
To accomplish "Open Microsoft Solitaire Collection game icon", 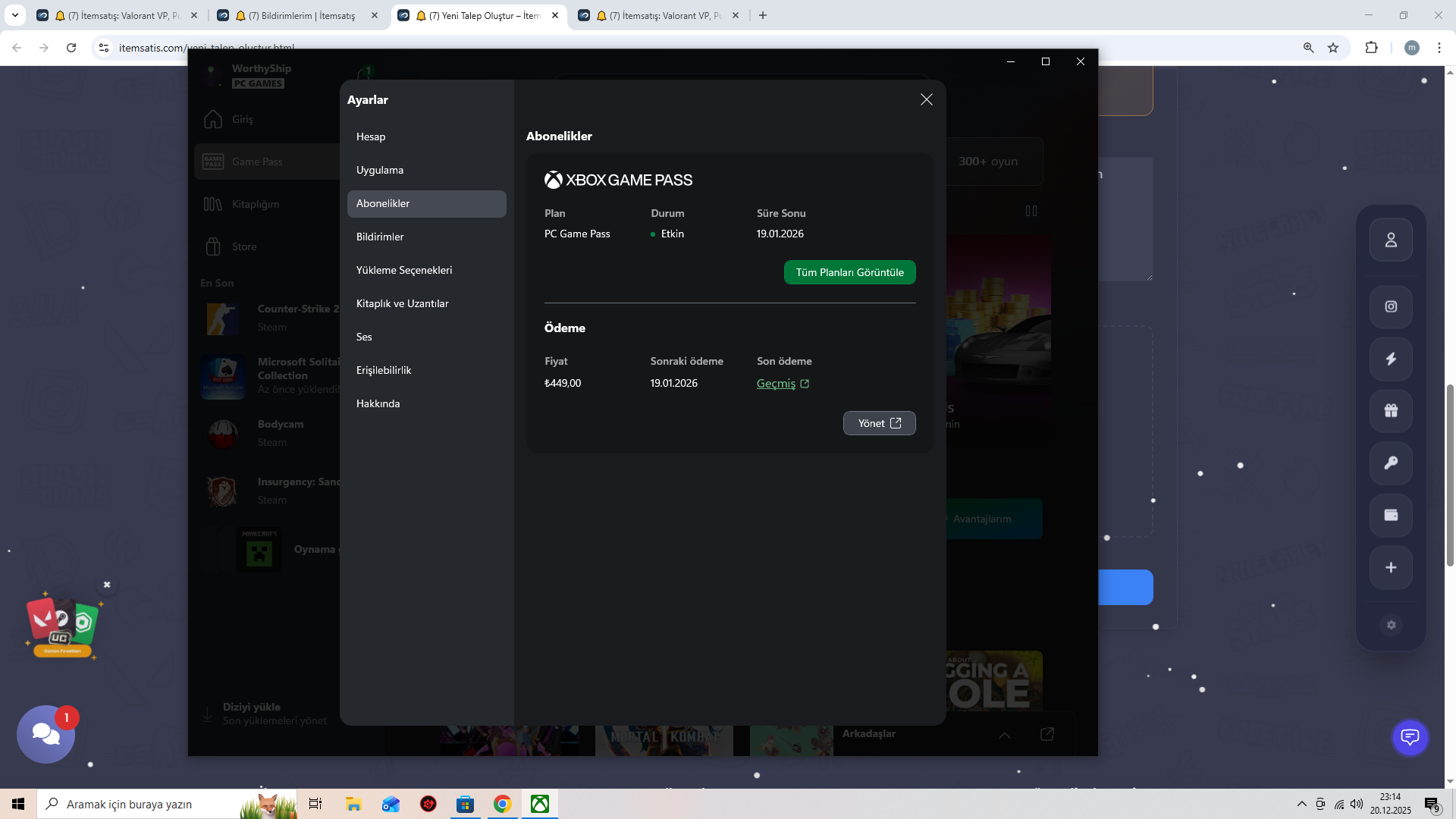I will (x=223, y=376).
